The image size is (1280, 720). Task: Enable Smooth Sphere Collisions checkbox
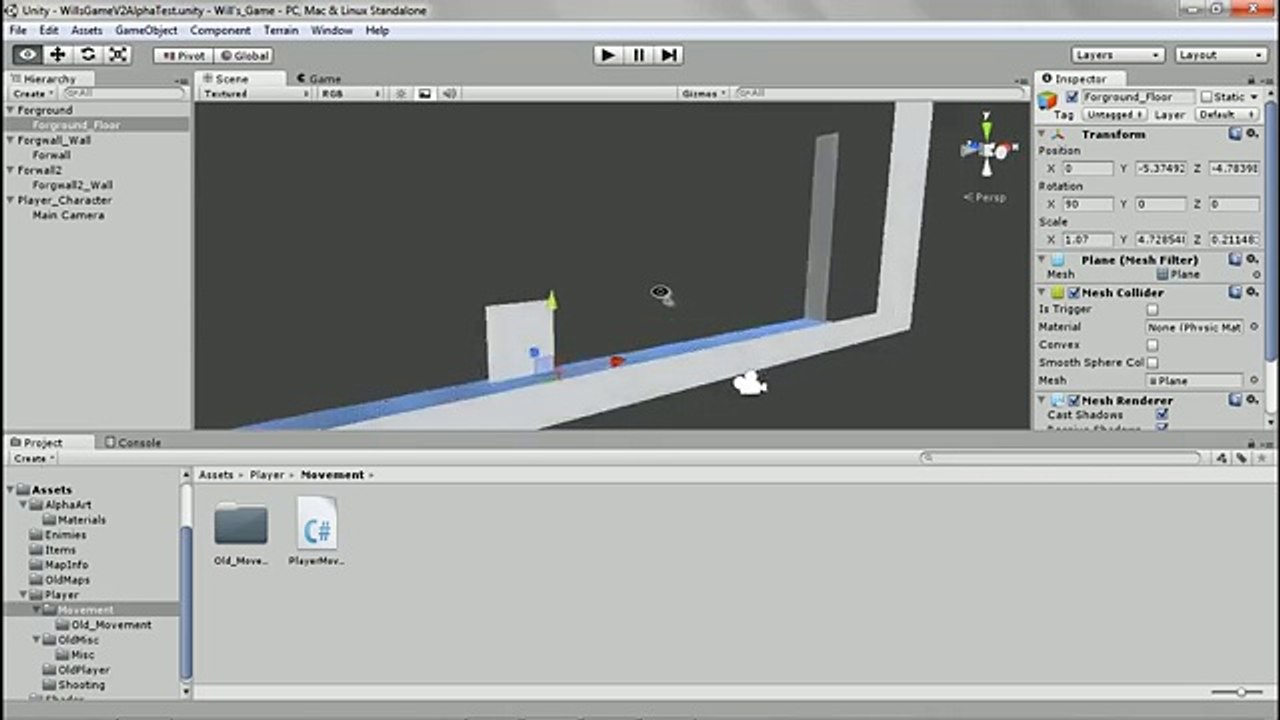(1152, 363)
